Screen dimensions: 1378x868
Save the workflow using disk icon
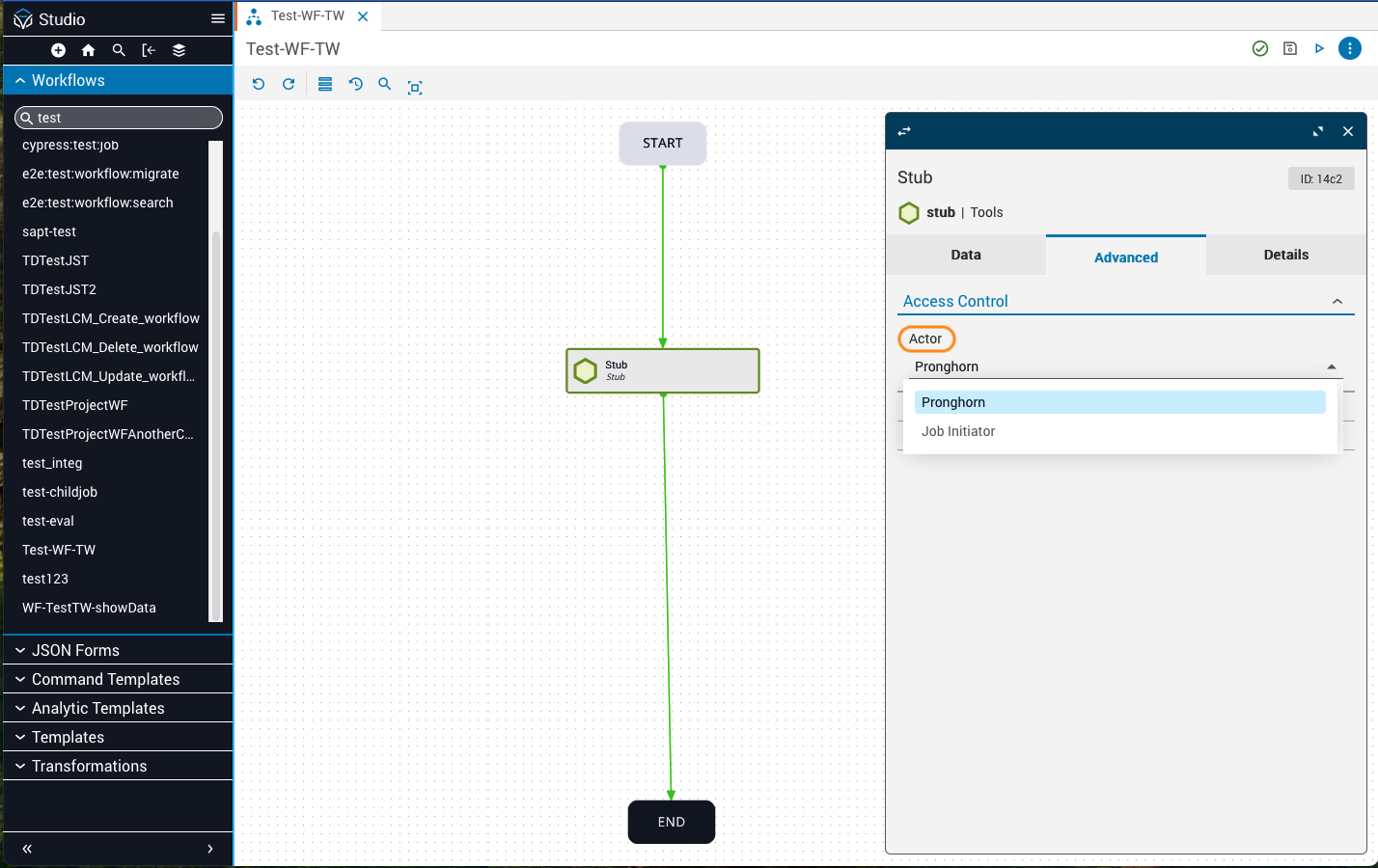click(x=1290, y=48)
